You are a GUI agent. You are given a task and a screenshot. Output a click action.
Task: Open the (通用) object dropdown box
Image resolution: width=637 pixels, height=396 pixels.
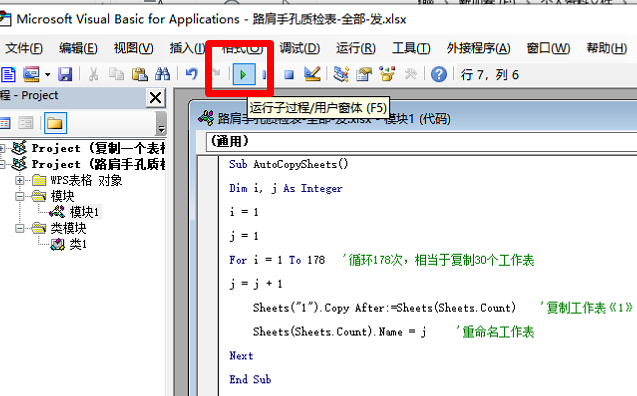click(x=421, y=142)
